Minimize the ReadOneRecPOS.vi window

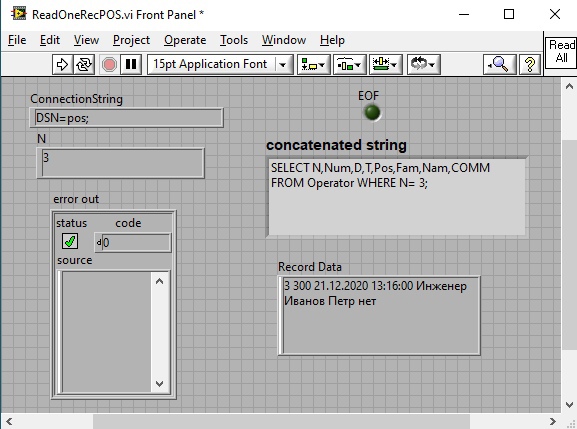pyautogui.click(x=464, y=14)
